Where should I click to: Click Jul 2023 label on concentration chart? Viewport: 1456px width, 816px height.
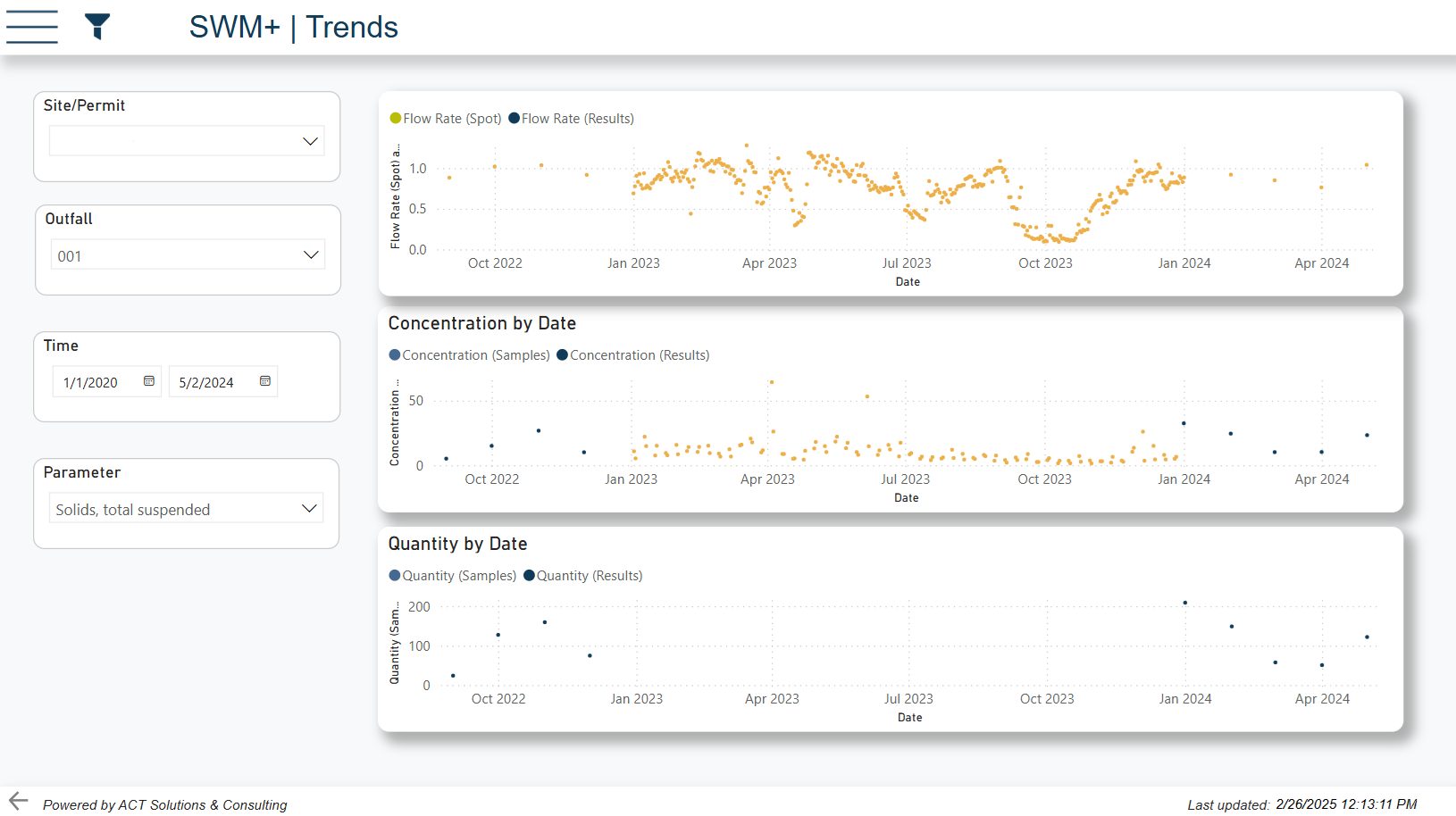click(x=906, y=479)
